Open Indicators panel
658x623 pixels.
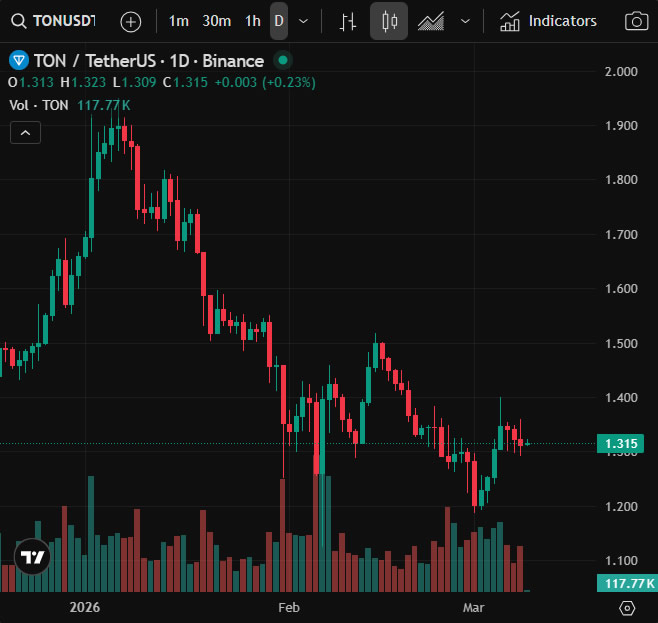click(548, 21)
